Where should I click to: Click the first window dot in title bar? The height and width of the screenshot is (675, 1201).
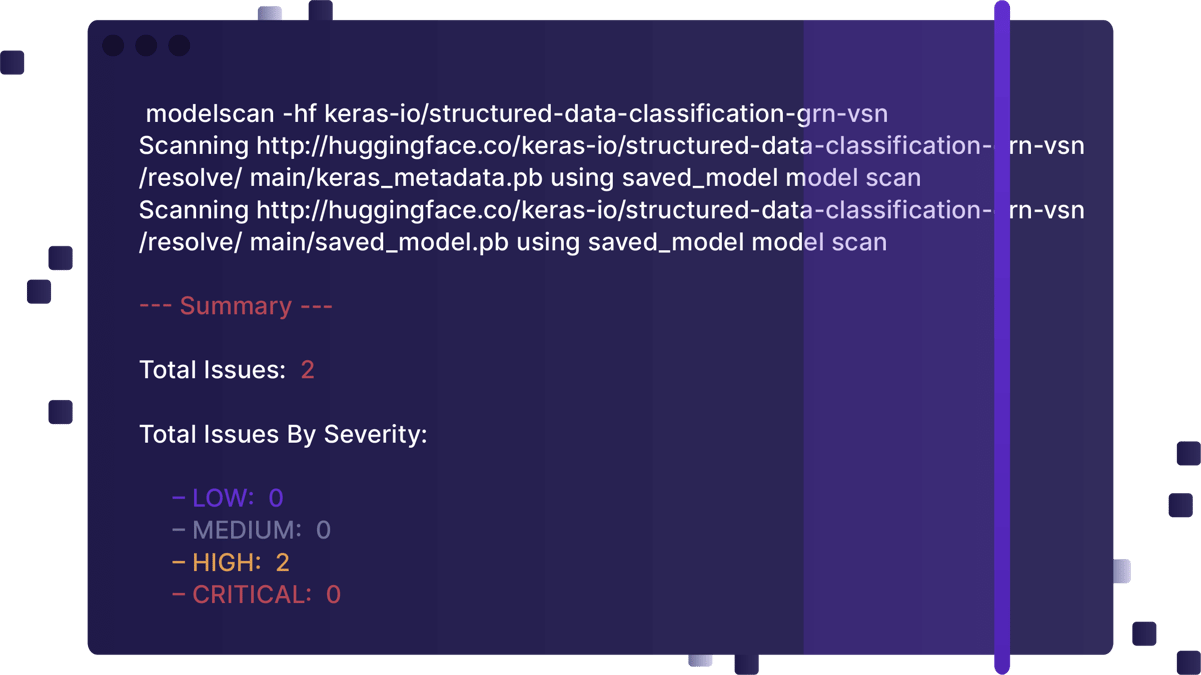[113, 46]
